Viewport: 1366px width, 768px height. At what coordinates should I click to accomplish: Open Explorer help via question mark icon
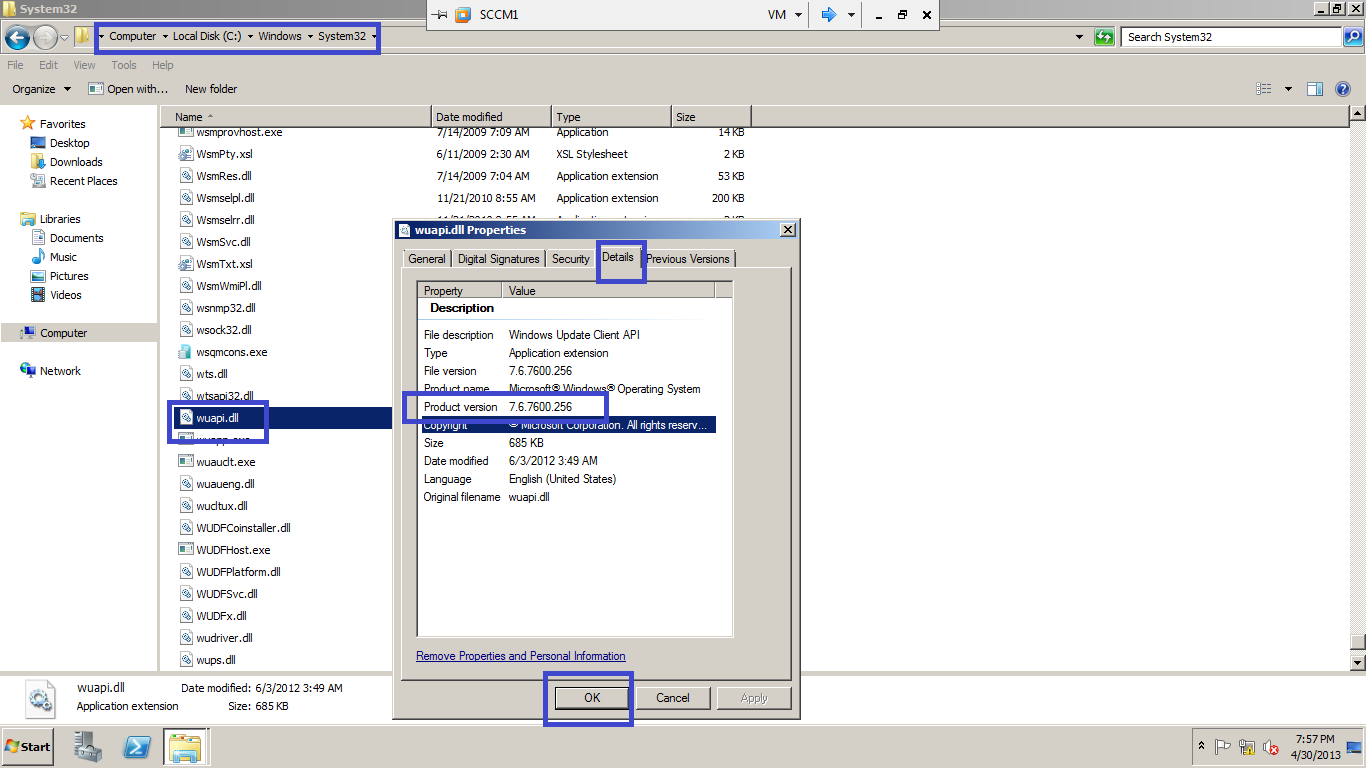(x=1343, y=89)
